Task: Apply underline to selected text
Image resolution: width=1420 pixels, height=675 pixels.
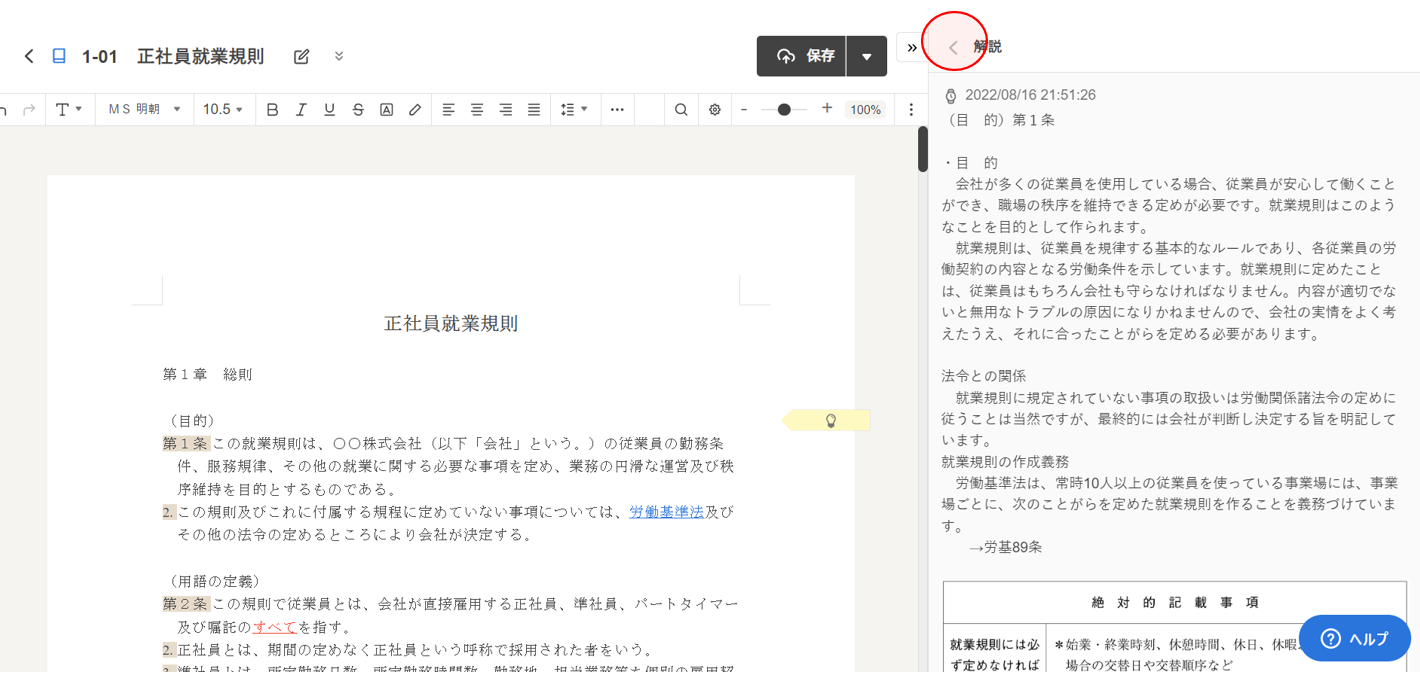Action: pyautogui.click(x=329, y=110)
